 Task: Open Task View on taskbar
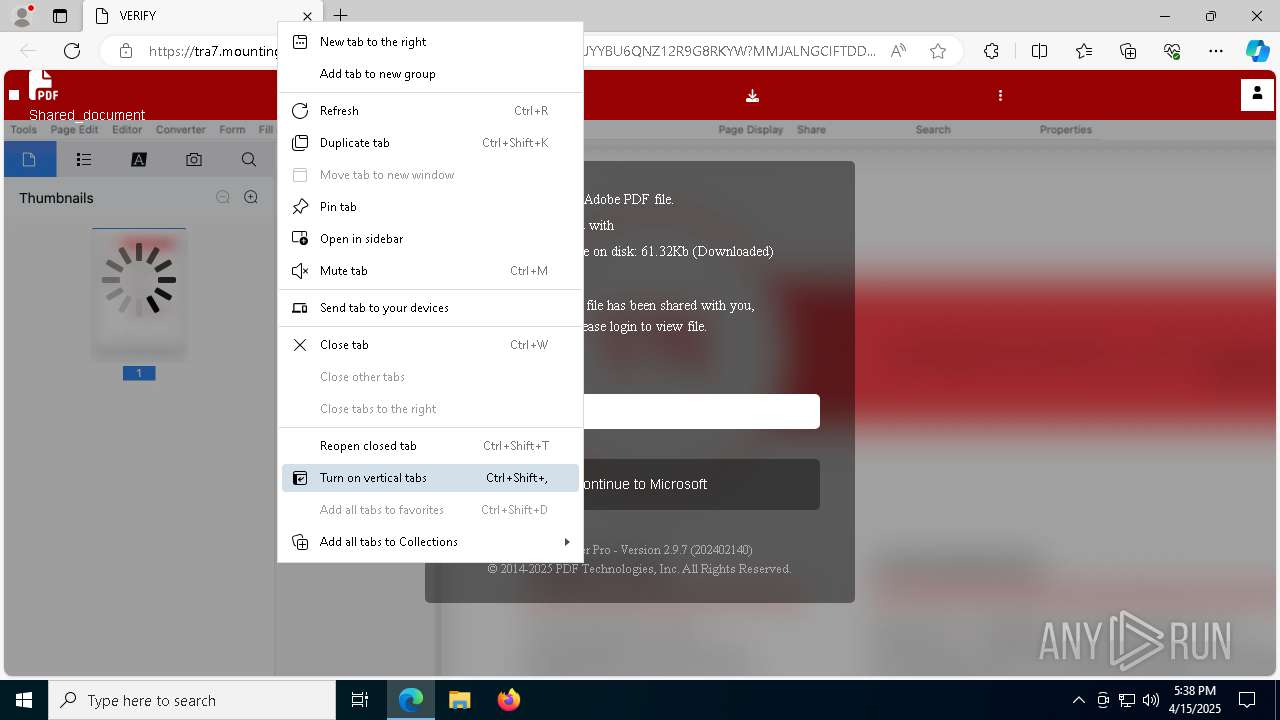point(360,700)
